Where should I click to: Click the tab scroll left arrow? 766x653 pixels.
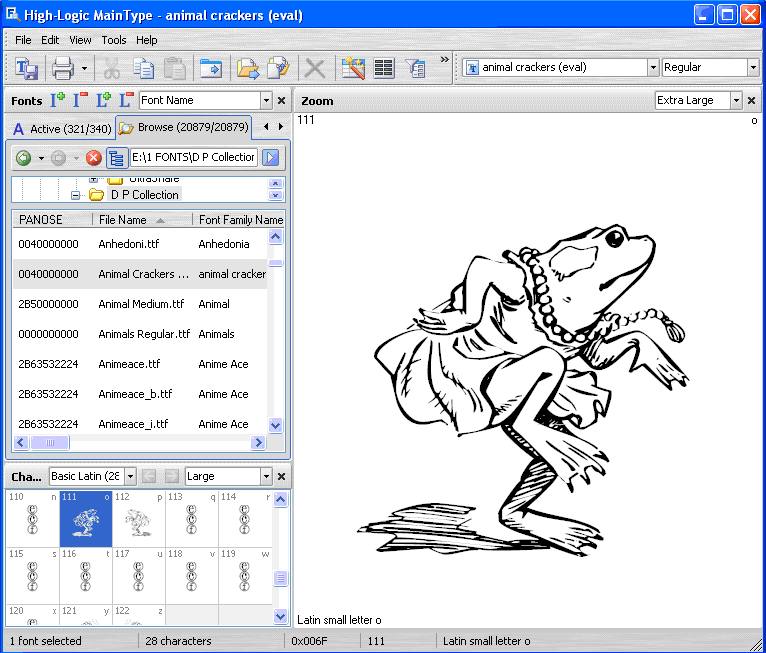(266, 126)
